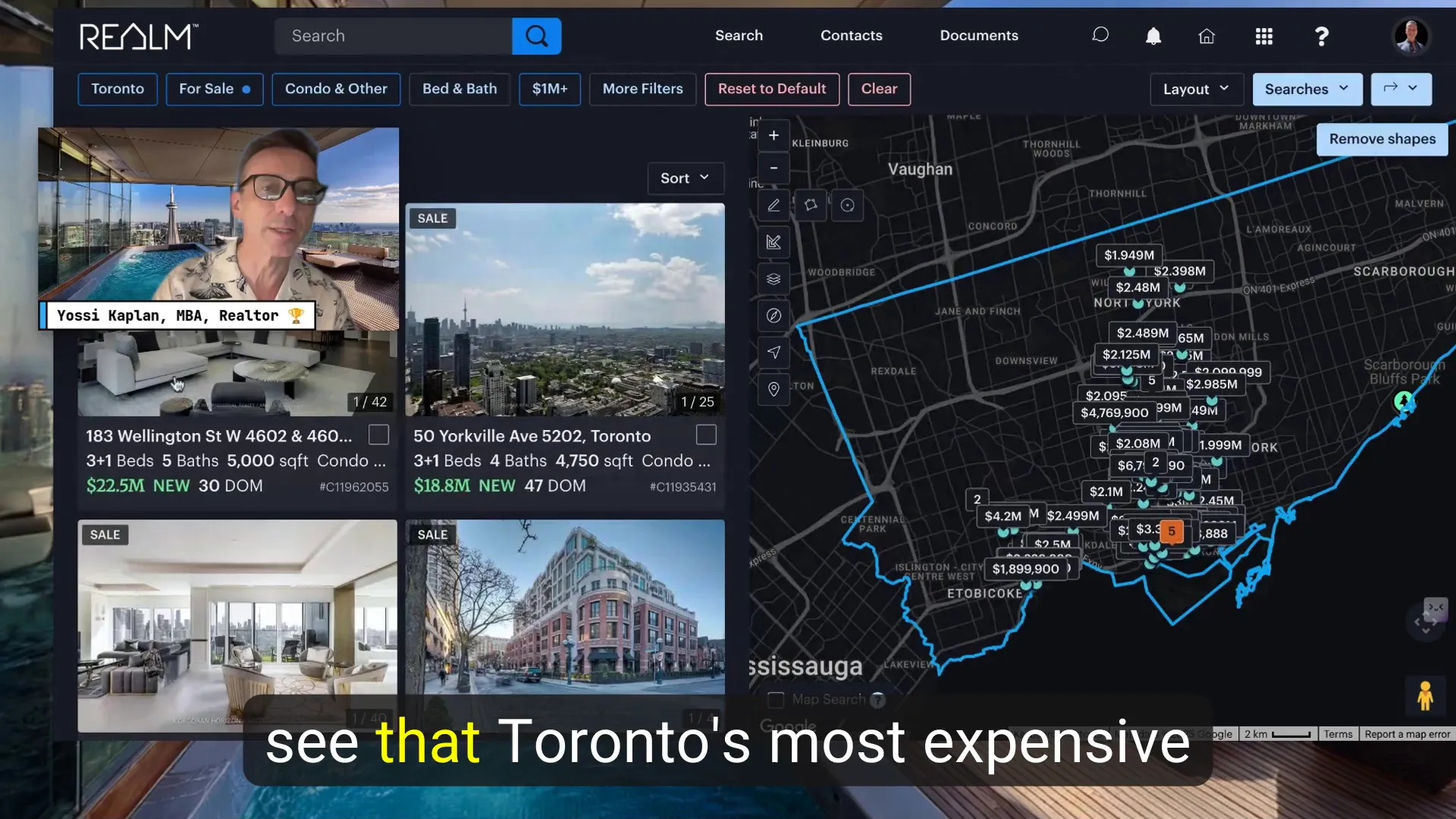Viewport: 1456px width, 819px height.
Task: Click Reset to Default
Action: click(772, 89)
